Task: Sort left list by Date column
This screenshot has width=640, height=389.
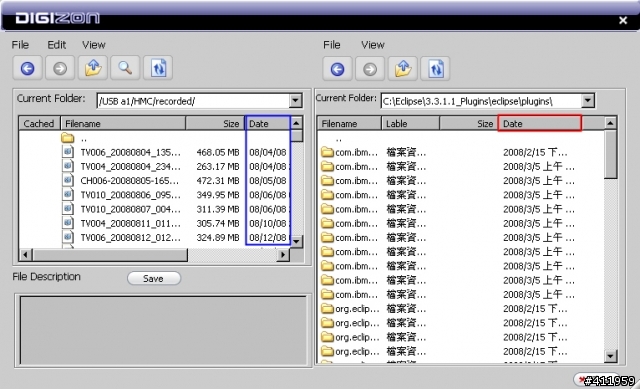Action: 268,123
